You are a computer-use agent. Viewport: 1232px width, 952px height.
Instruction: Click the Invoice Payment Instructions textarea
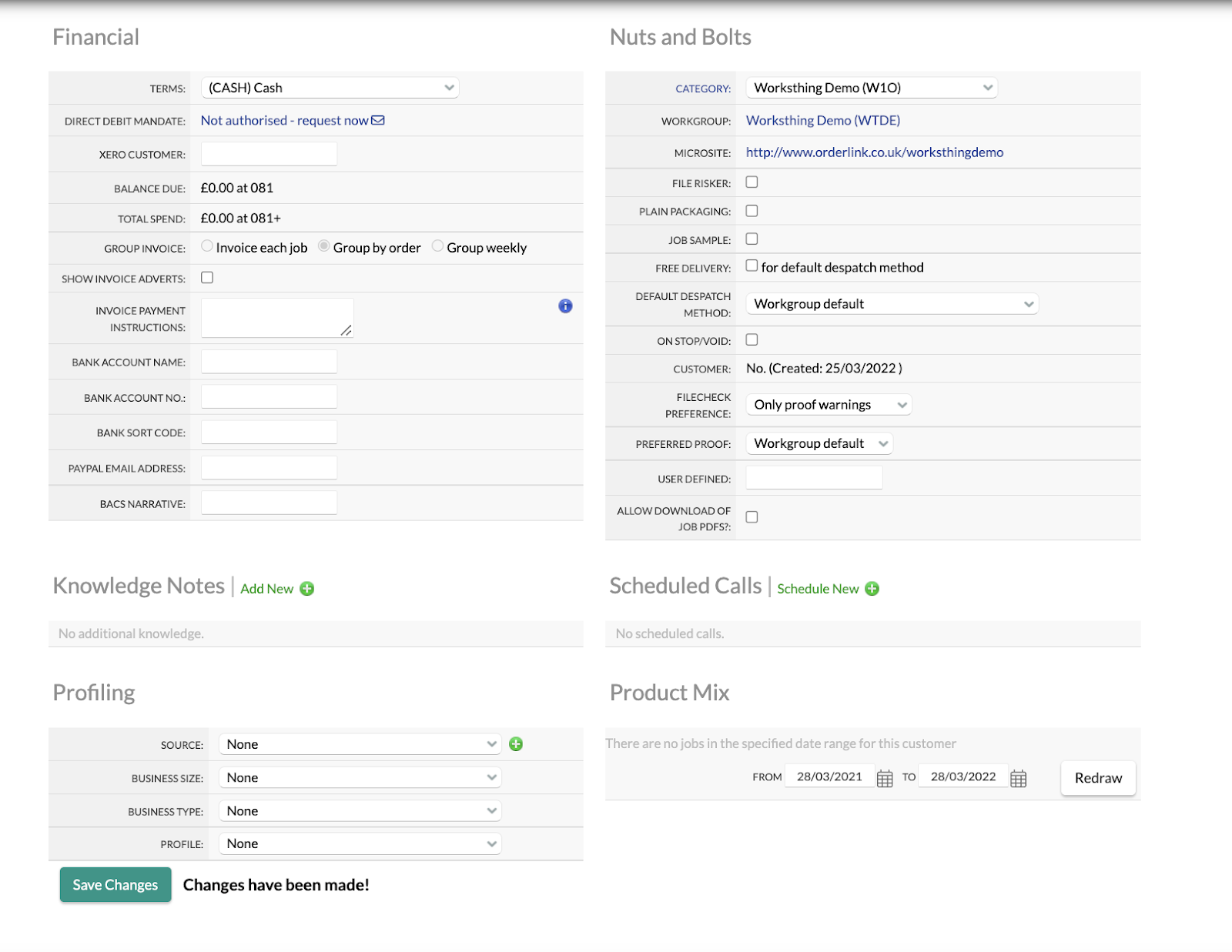coord(277,318)
